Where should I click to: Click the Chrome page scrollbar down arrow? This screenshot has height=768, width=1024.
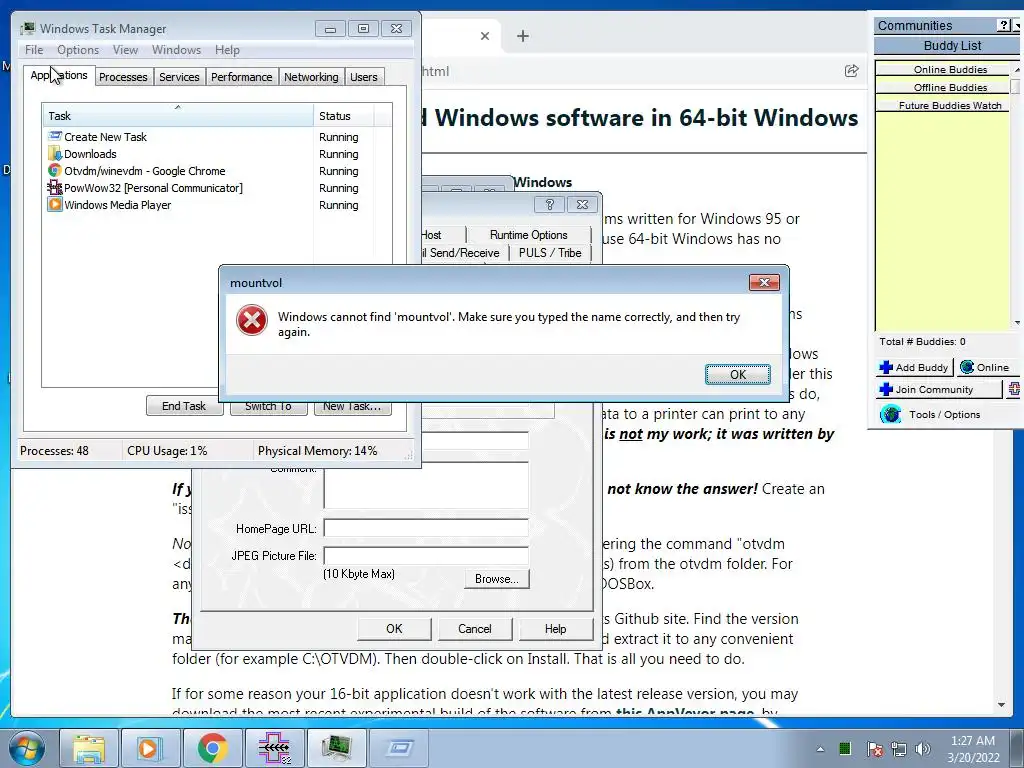(x=1001, y=705)
